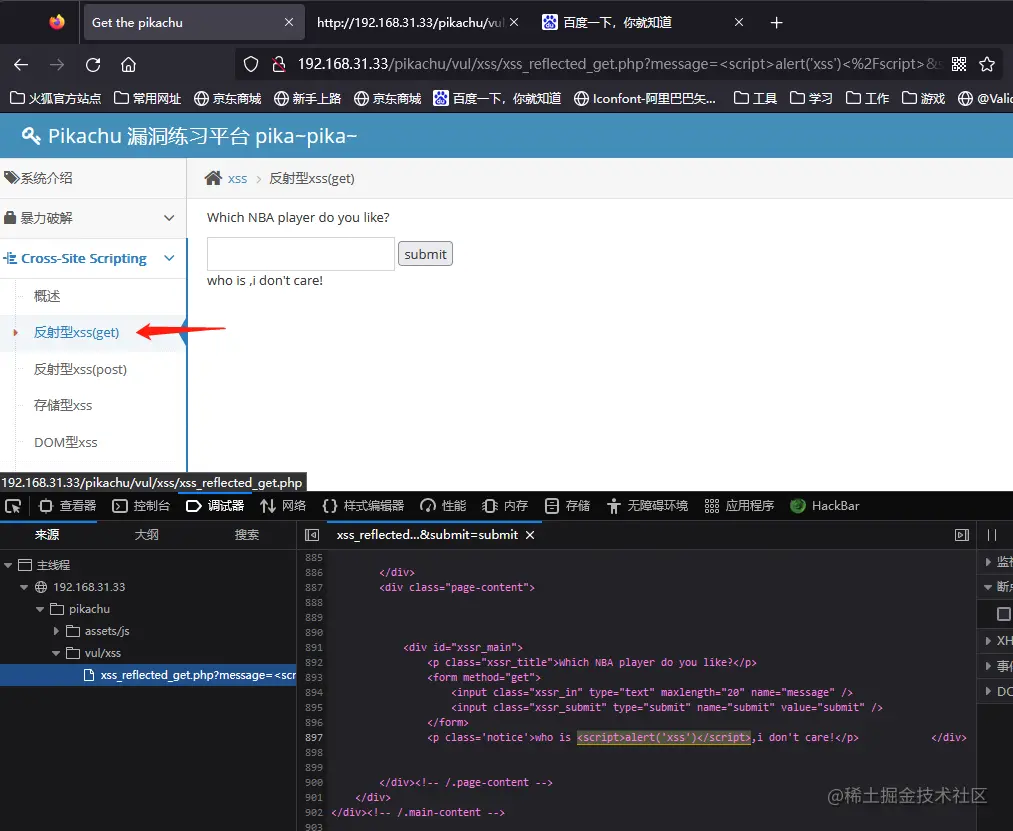The width and height of the screenshot is (1013, 831).
Task: Open the 新手上路 bookmark
Action: pos(308,98)
